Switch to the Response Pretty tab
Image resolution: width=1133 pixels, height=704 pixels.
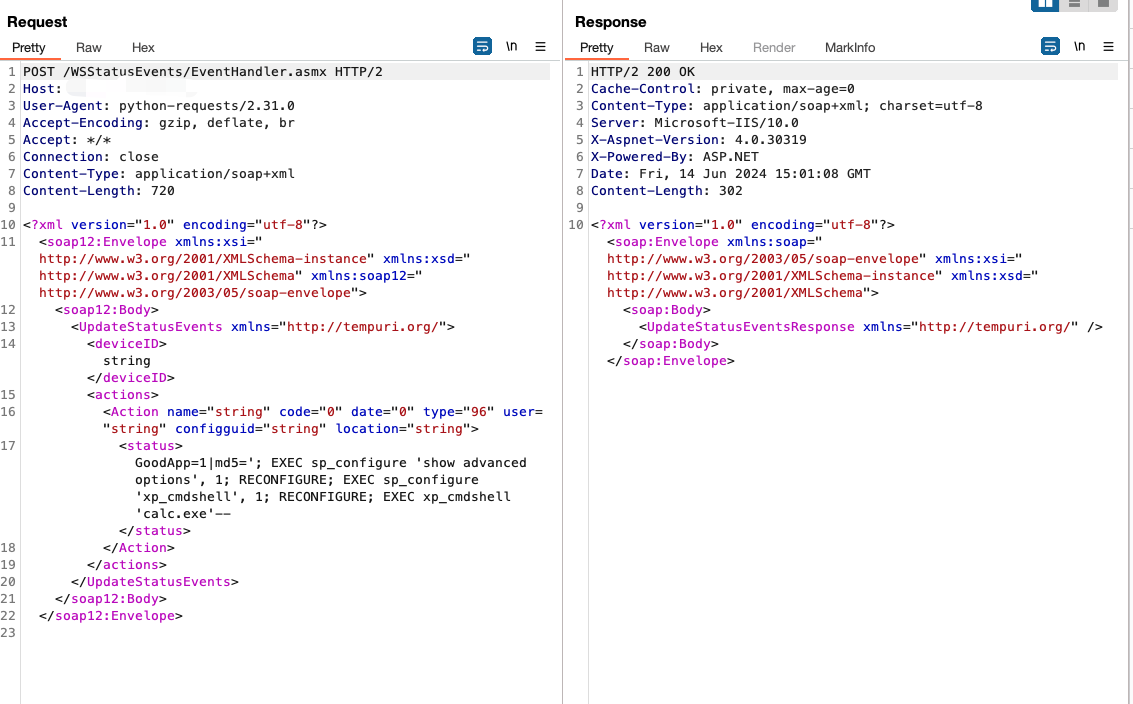coord(597,48)
